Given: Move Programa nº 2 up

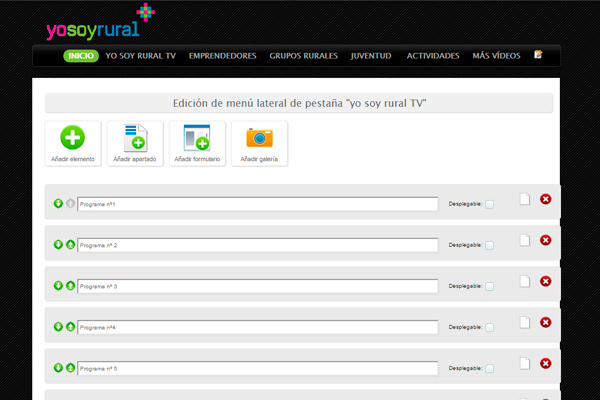Looking at the screenshot, I should (x=70, y=244).
